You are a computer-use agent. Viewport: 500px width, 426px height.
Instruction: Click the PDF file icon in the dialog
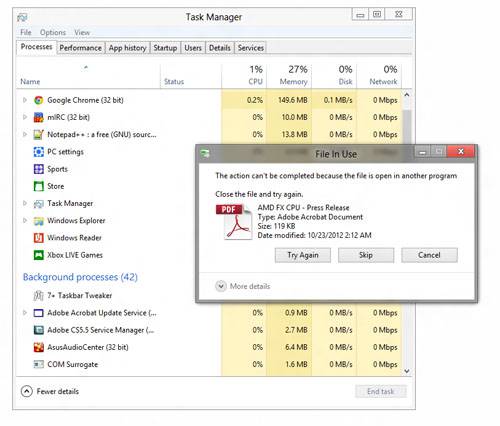click(234, 222)
